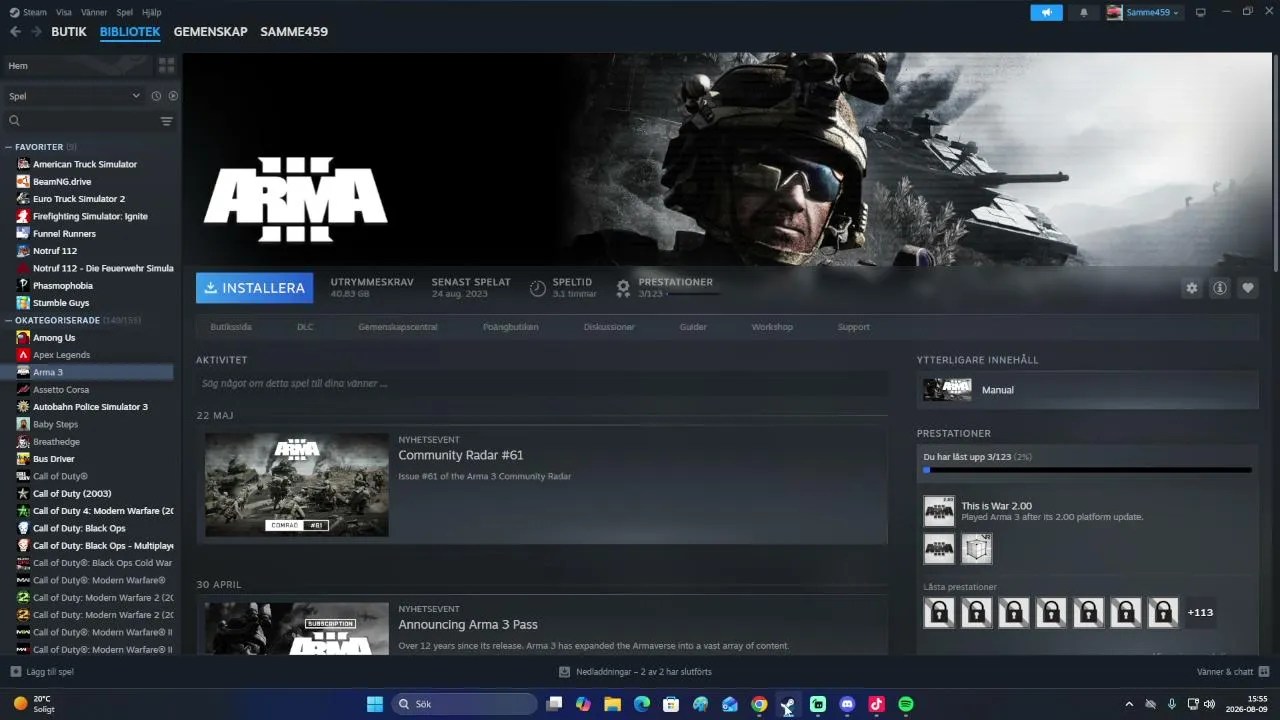Image resolution: width=1280 pixels, height=720 pixels.
Task: Open Friends & Chat in the status bar
Action: 1233,672
